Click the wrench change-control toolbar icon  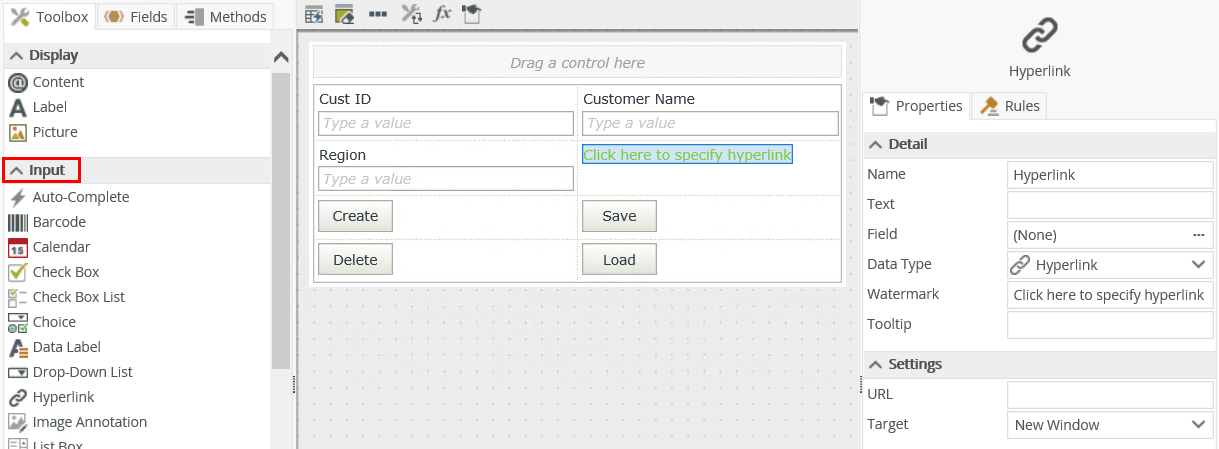coord(411,14)
